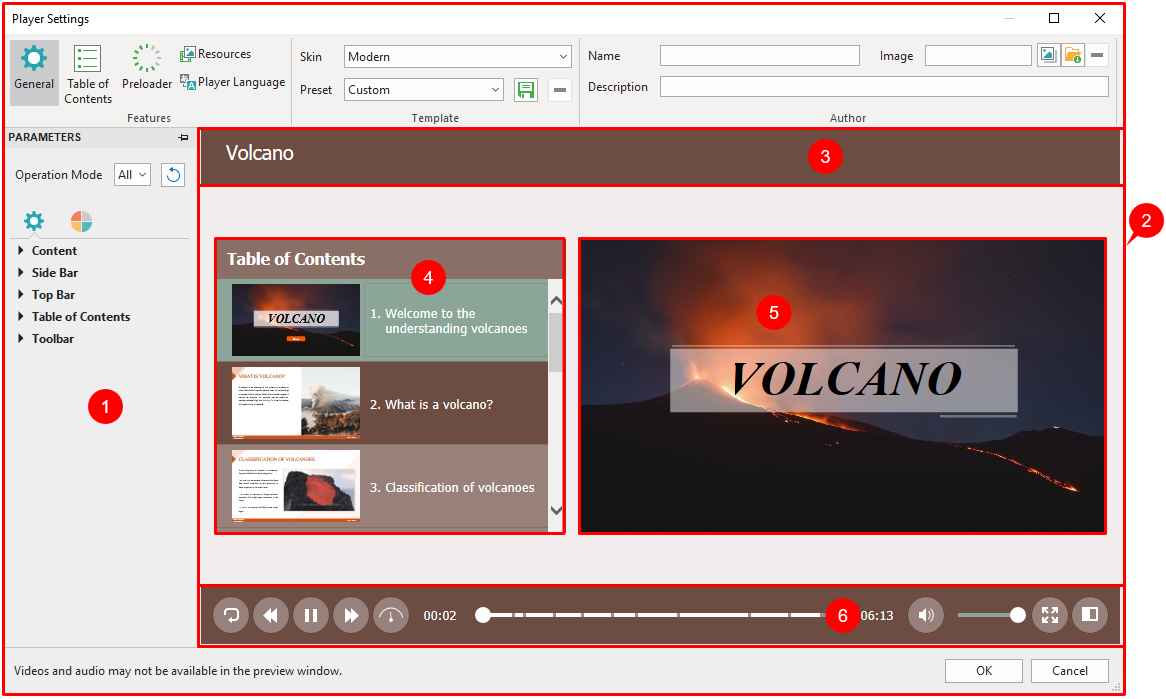Maximize the Player Settings window
Image resolution: width=1166 pixels, height=699 pixels.
coord(1054,18)
